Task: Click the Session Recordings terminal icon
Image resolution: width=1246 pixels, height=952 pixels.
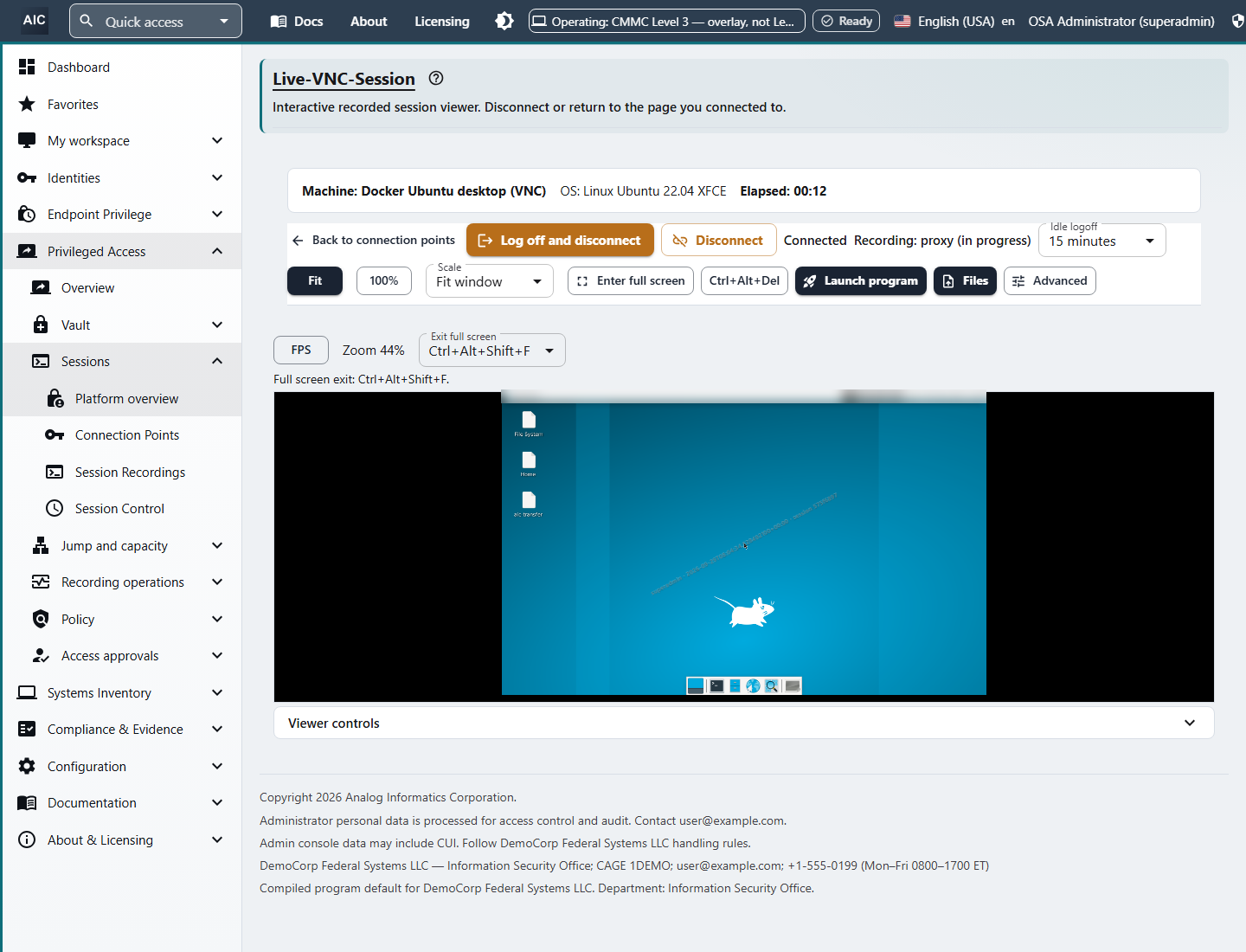Action: [55, 472]
